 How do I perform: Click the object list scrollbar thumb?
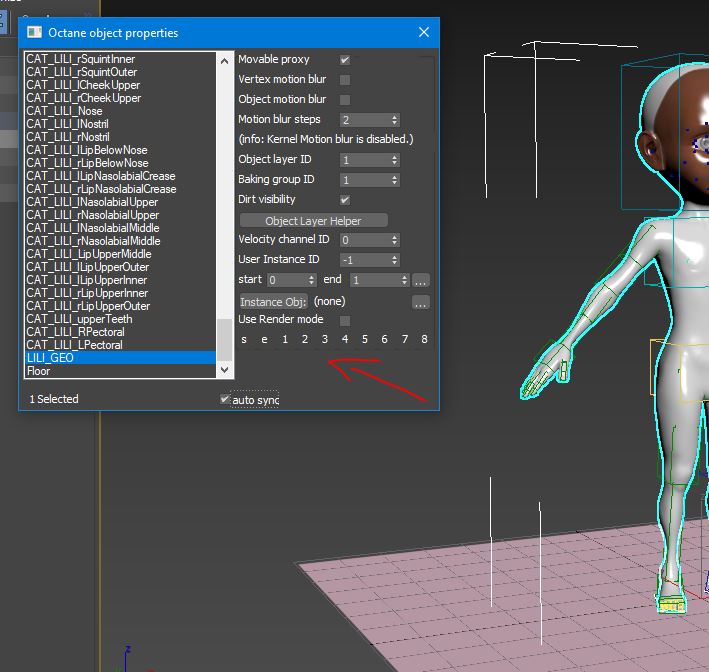[224, 340]
